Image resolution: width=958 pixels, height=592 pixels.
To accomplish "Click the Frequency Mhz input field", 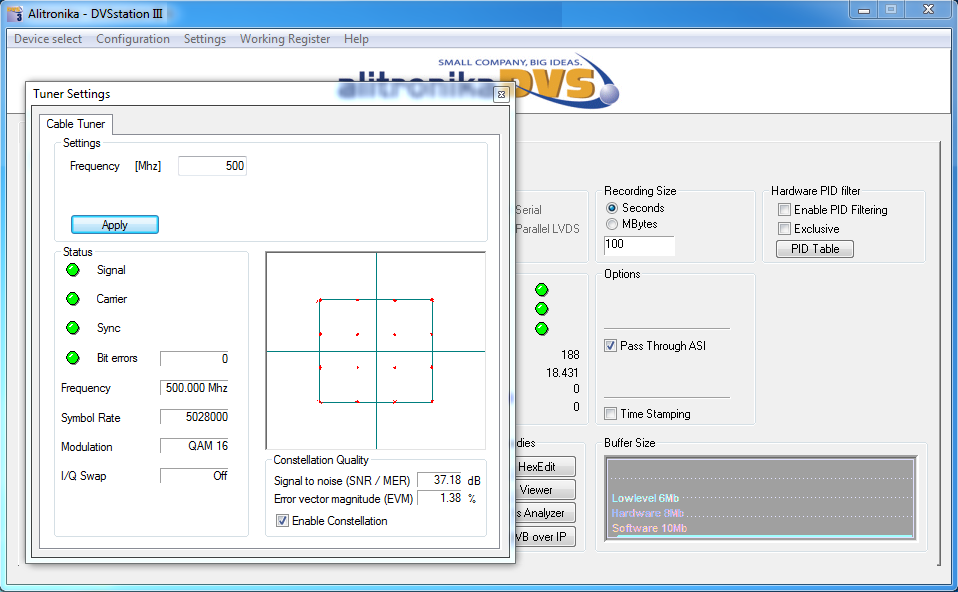I will click(212, 166).
